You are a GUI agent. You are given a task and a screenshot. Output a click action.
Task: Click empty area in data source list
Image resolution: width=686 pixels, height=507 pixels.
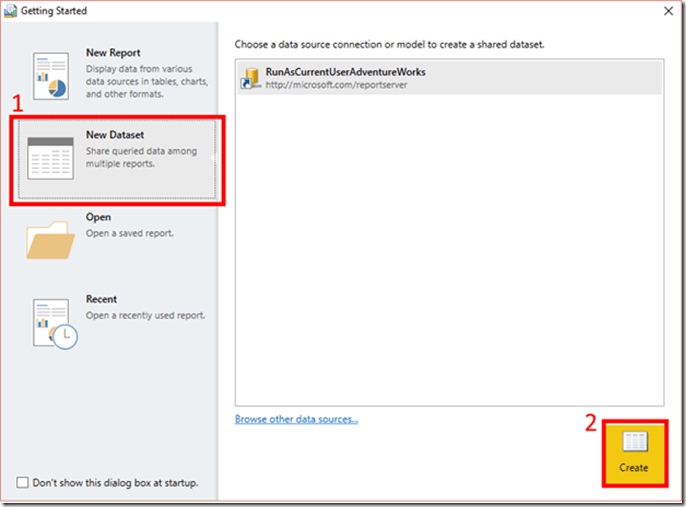coord(448,250)
